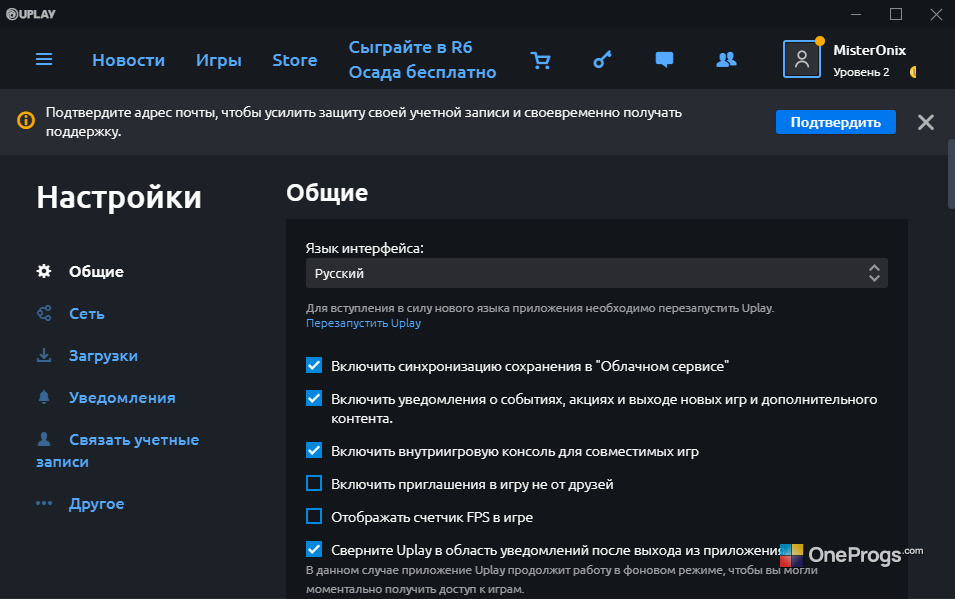Open the Язык интерфейса dropdown

[596, 273]
